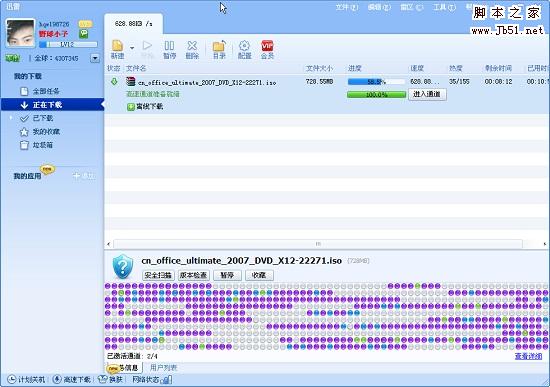Click the 删除 delete X icon
Viewport: 550px width, 387px height.
coord(192,49)
